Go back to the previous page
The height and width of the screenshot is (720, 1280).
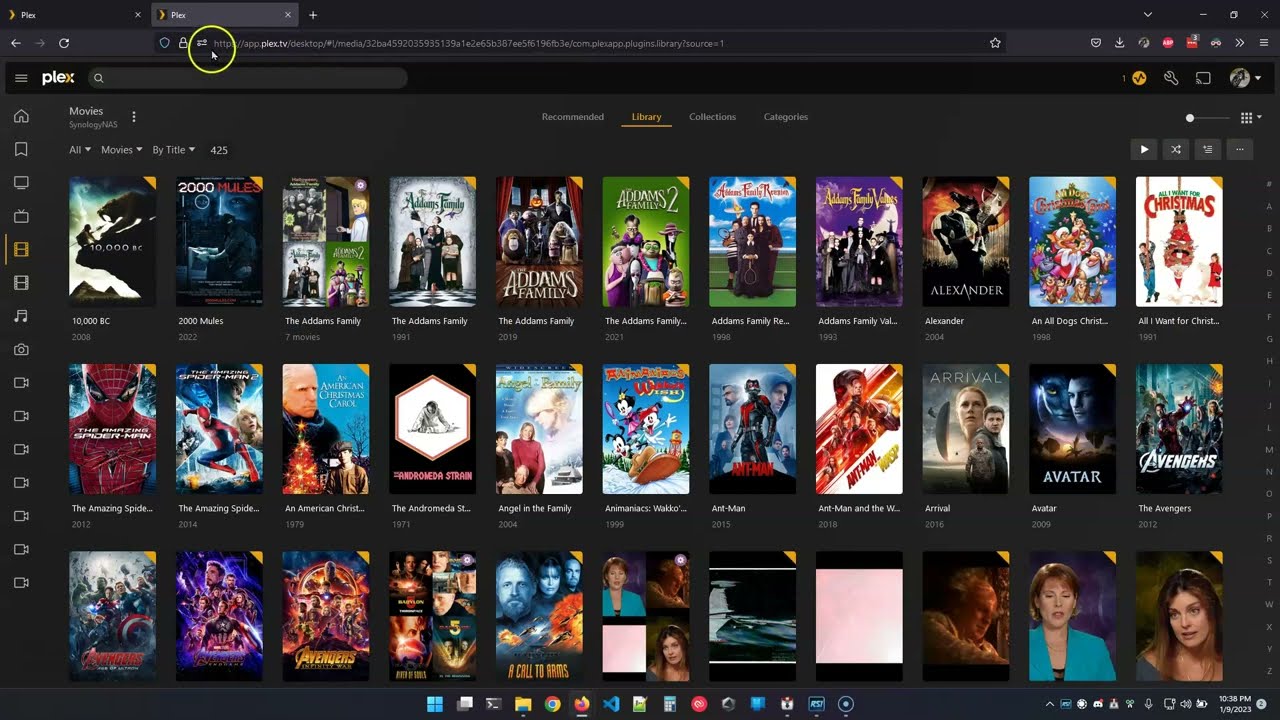click(16, 43)
